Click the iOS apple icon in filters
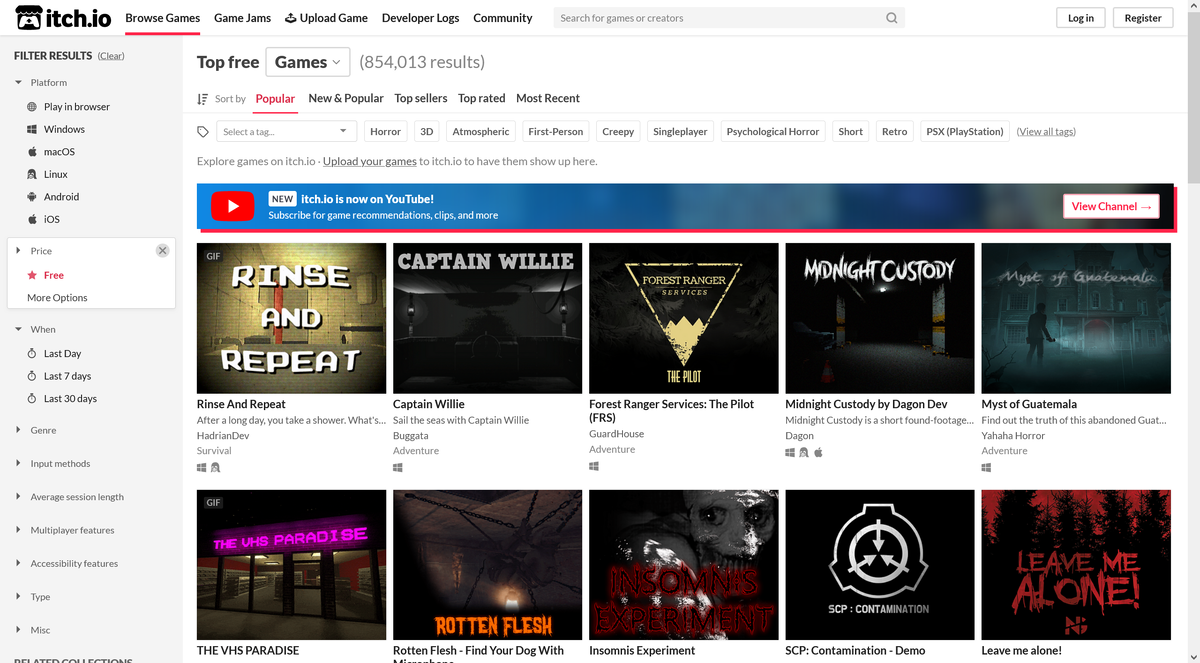The height and width of the screenshot is (663, 1200). coord(32,219)
